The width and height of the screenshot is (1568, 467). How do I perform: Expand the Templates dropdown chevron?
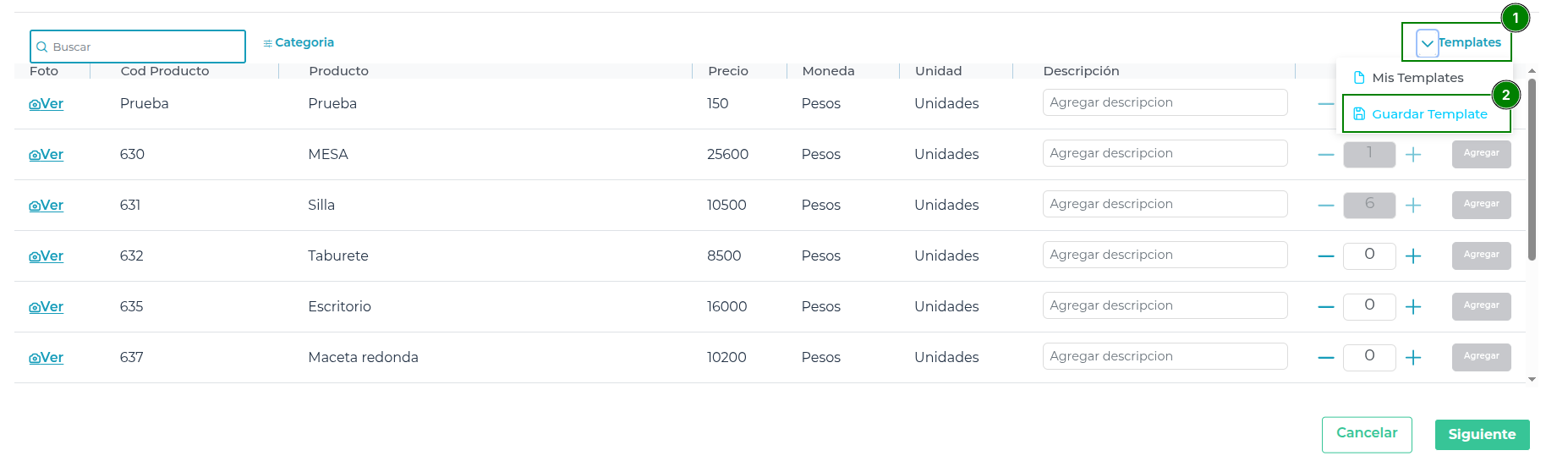point(1428,43)
